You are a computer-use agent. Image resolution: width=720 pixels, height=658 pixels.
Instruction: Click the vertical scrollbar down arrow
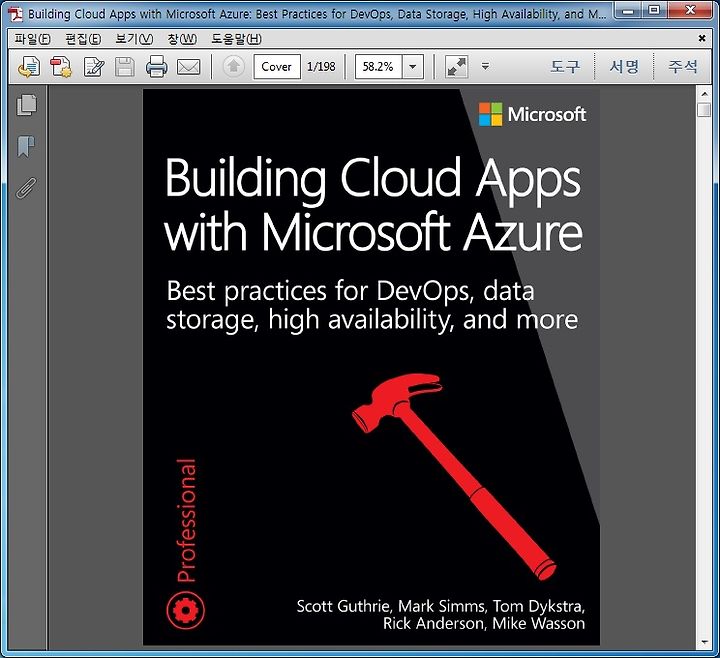coord(704,642)
